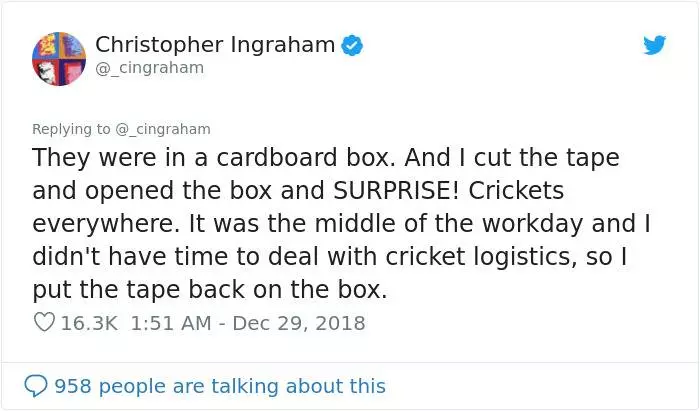
Task: Open Christopher Ingraham's profile avatar
Action: pyautogui.click(x=59, y=59)
